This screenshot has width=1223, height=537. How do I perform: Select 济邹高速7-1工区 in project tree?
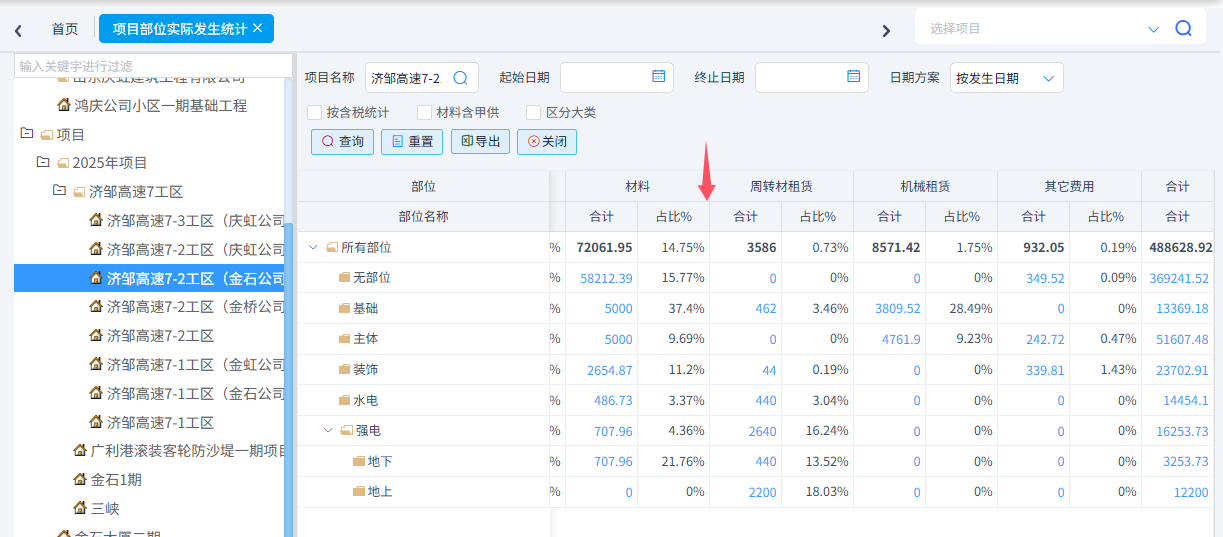pos(160,423)
